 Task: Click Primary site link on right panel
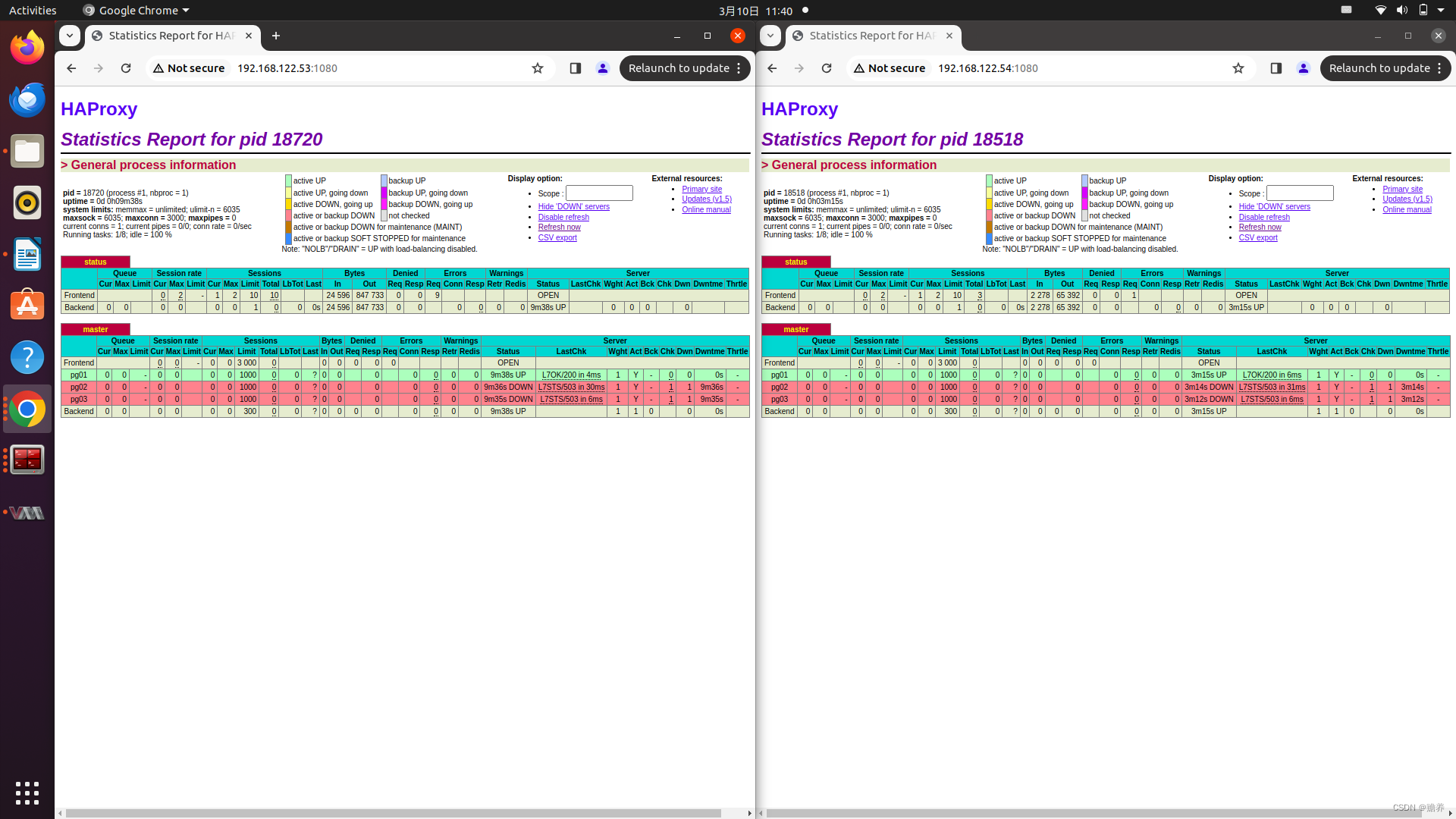coord(1401,189)
